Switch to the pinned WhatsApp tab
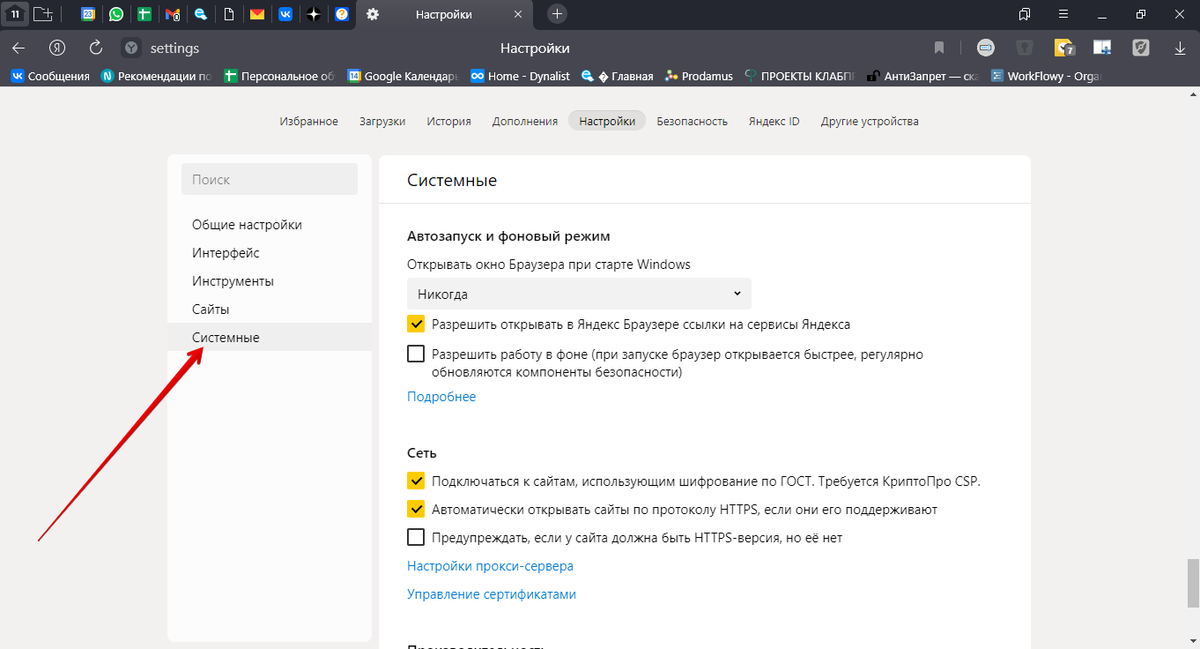Image resolution: width=1200 pixels, height=649 pixels. tap(117, 14)
